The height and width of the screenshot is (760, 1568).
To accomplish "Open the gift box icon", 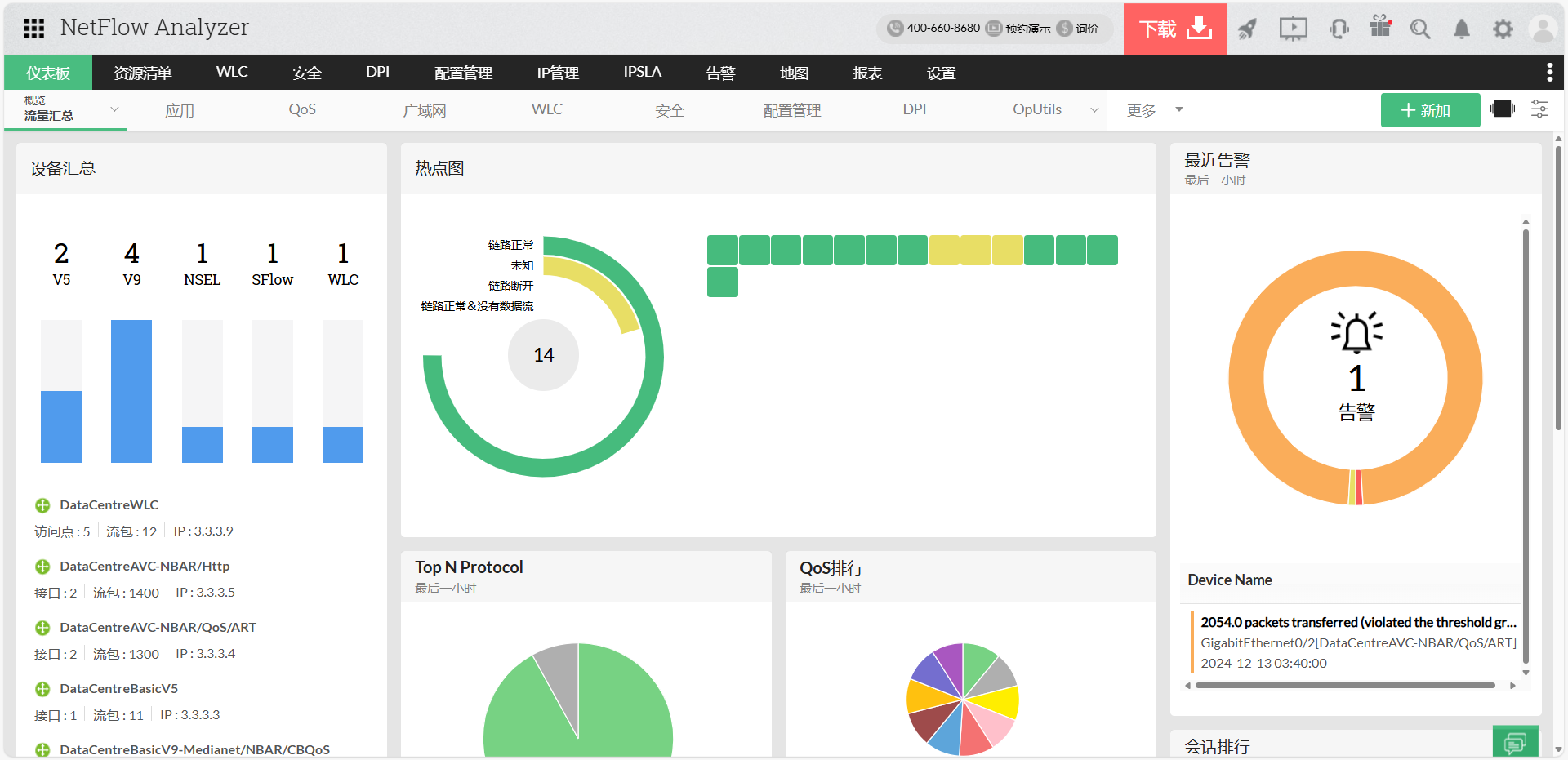I will coord(1380,27).
